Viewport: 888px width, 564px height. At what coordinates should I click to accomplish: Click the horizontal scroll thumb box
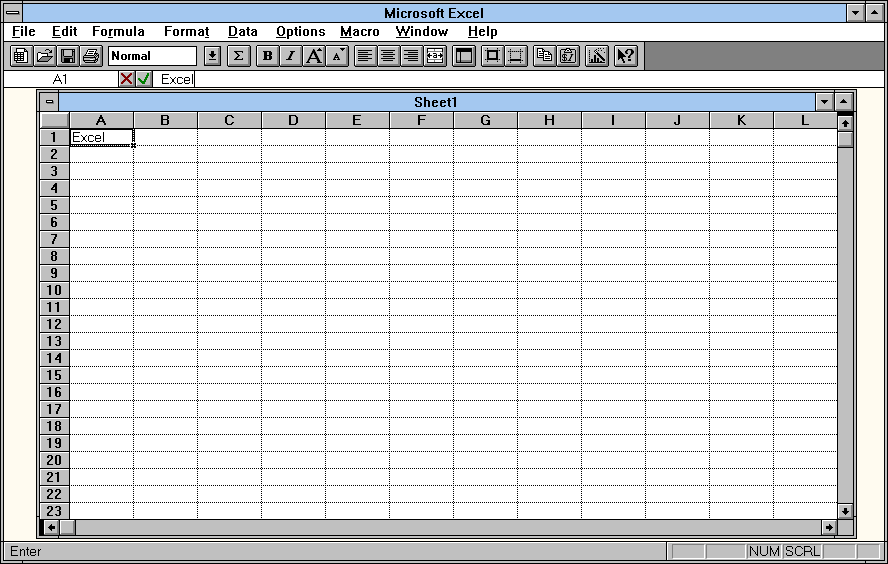67,527
